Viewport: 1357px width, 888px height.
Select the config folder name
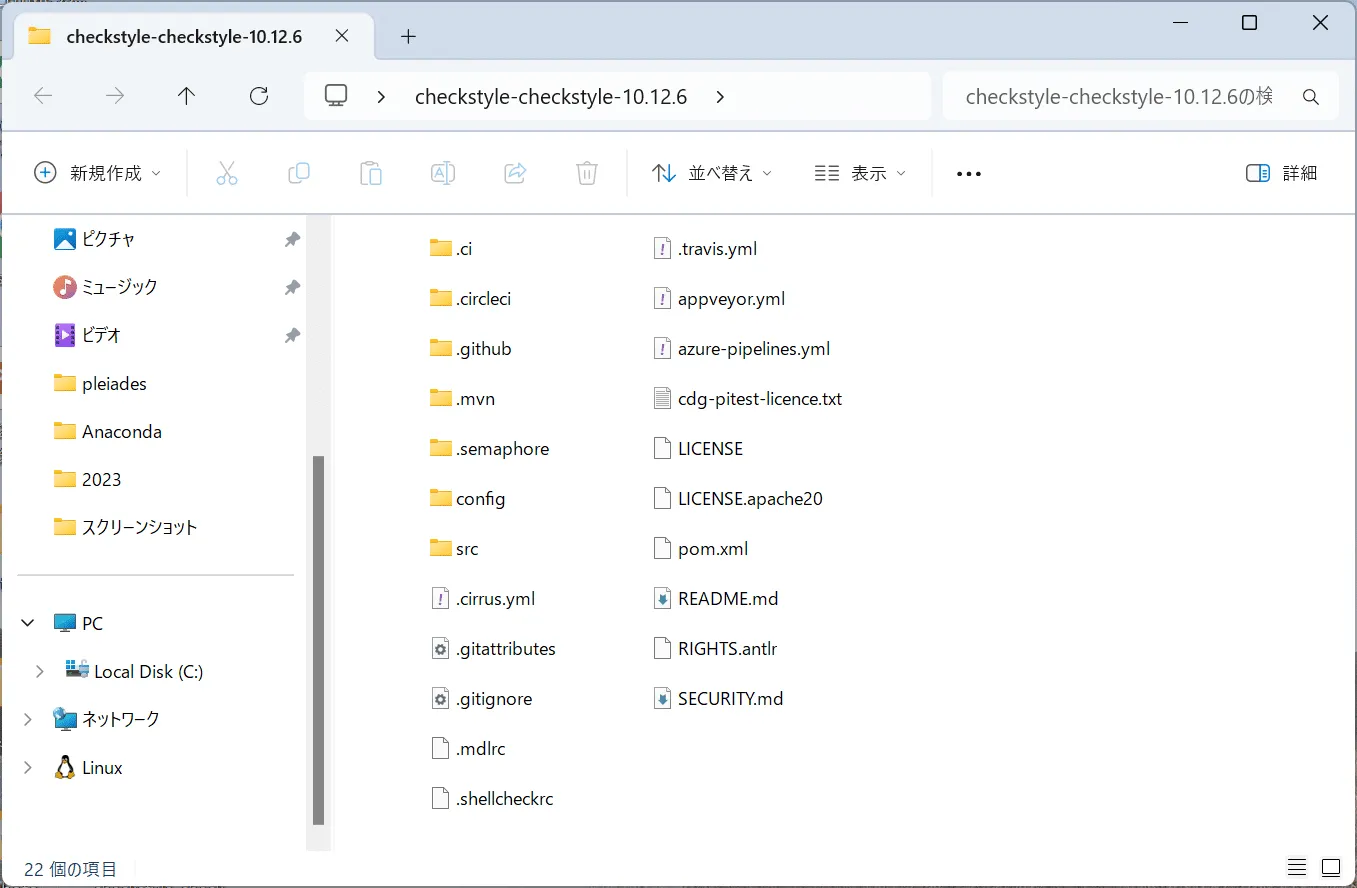point(481,499)
